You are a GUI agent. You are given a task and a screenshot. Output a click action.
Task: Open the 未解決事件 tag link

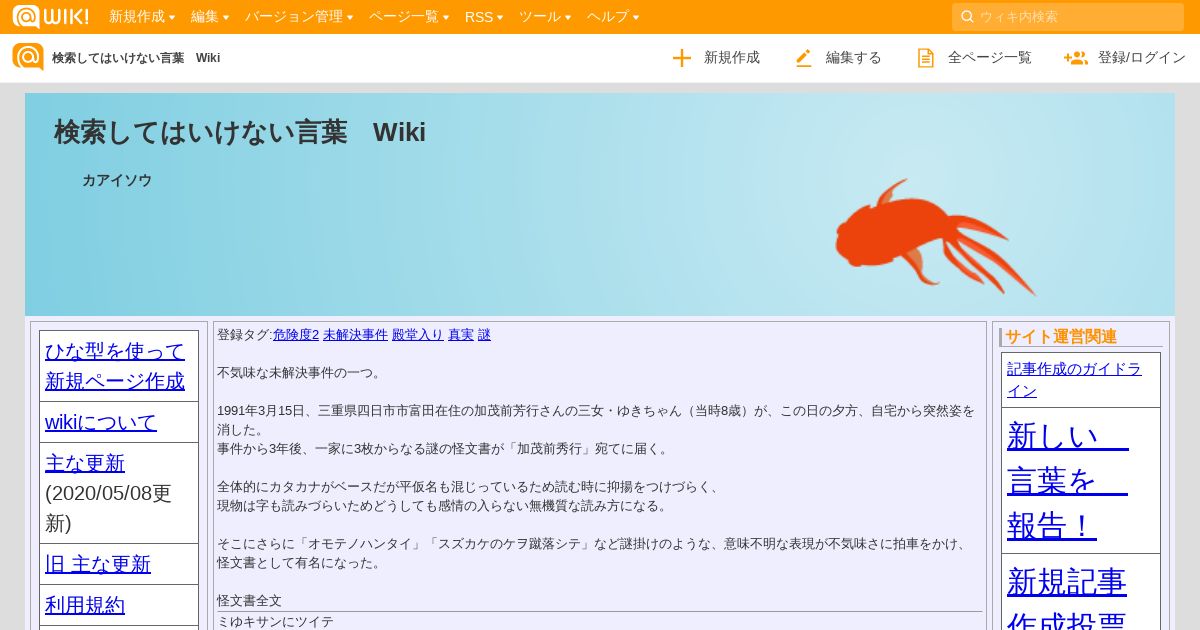click(x=355, y=335)
